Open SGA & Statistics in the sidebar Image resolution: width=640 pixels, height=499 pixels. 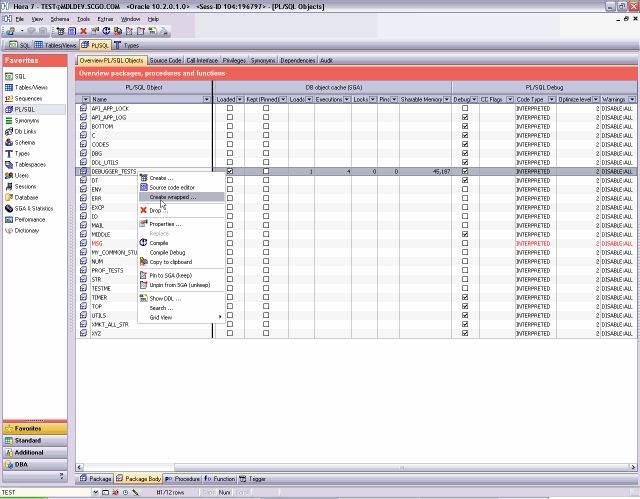point(33,208)
